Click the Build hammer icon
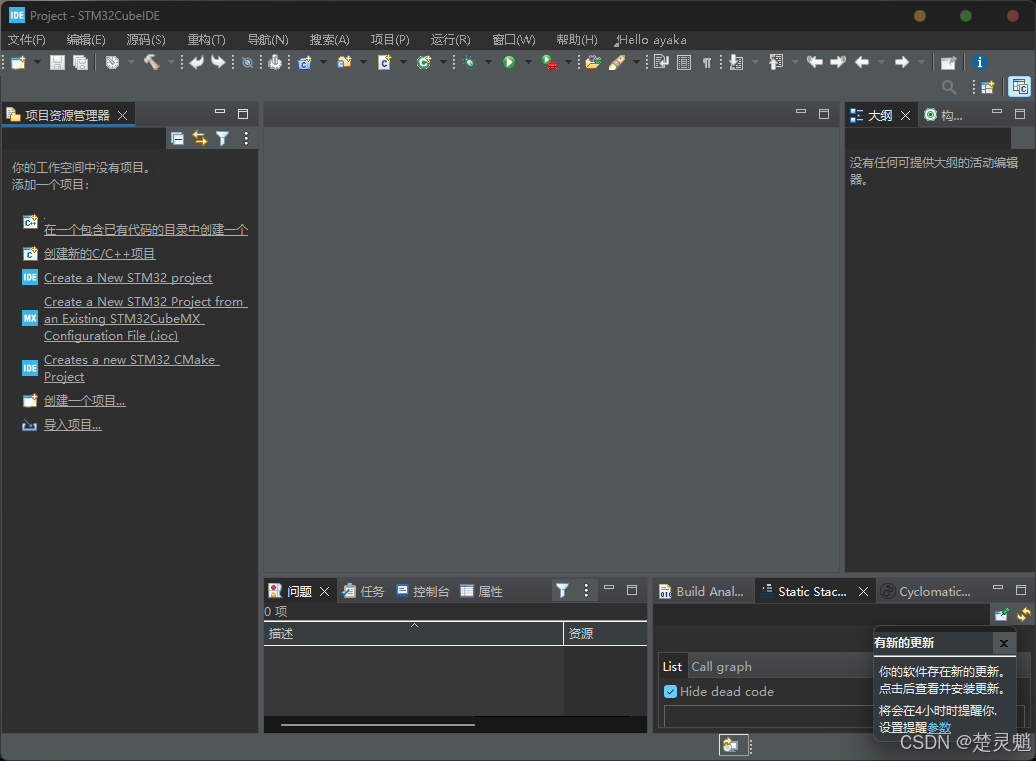The image size is (1036, 761). click(x=152, y=62)
